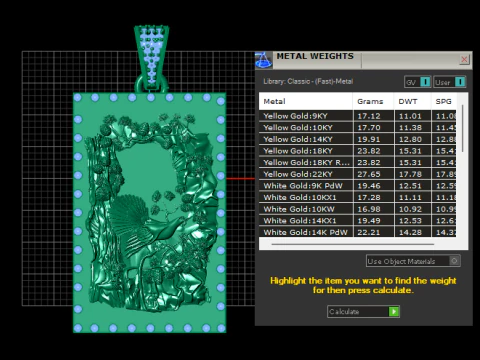Select the pendant bail with gems
The height and width of the screenshot is (360, 480).
click(x=152, y=58)
